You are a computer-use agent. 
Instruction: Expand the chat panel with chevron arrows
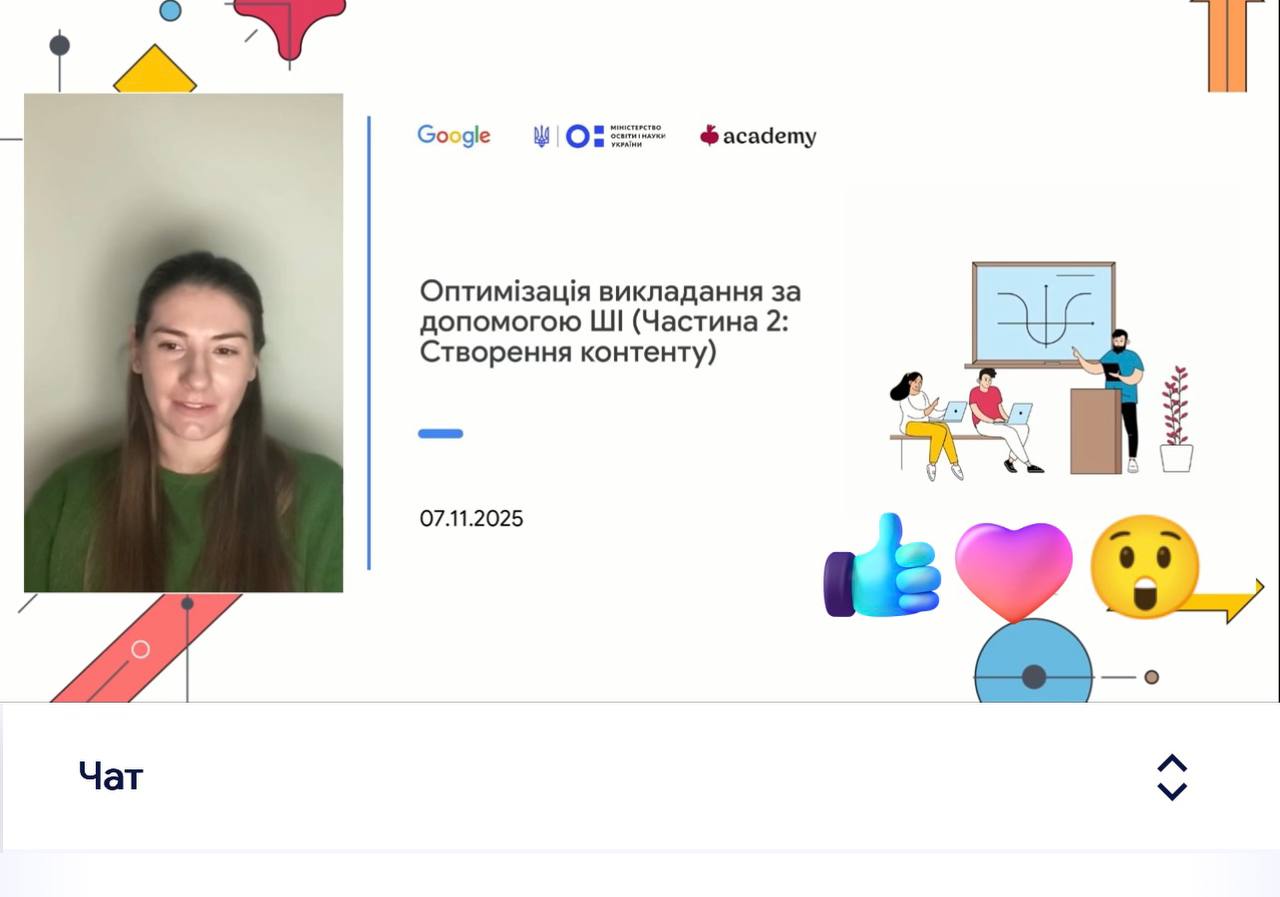(x=1171, y=777)
